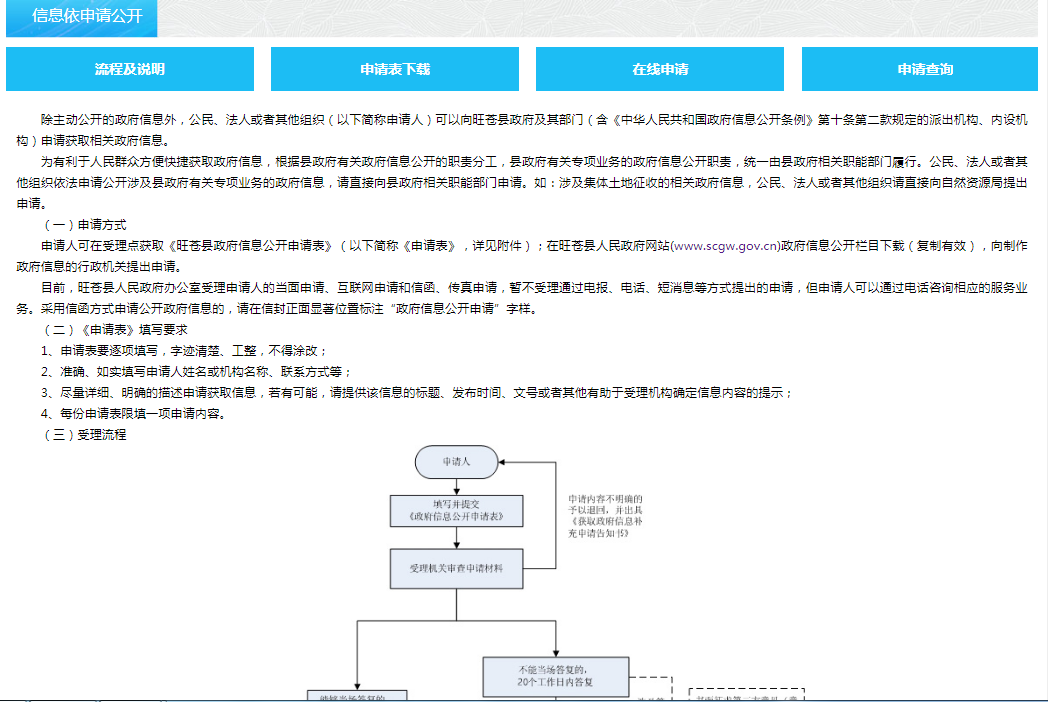Click the 受理机关审查申请材料 flowchart box
Image resolution: width=1048 pixels, height=702 pixels.
(456, 568)
